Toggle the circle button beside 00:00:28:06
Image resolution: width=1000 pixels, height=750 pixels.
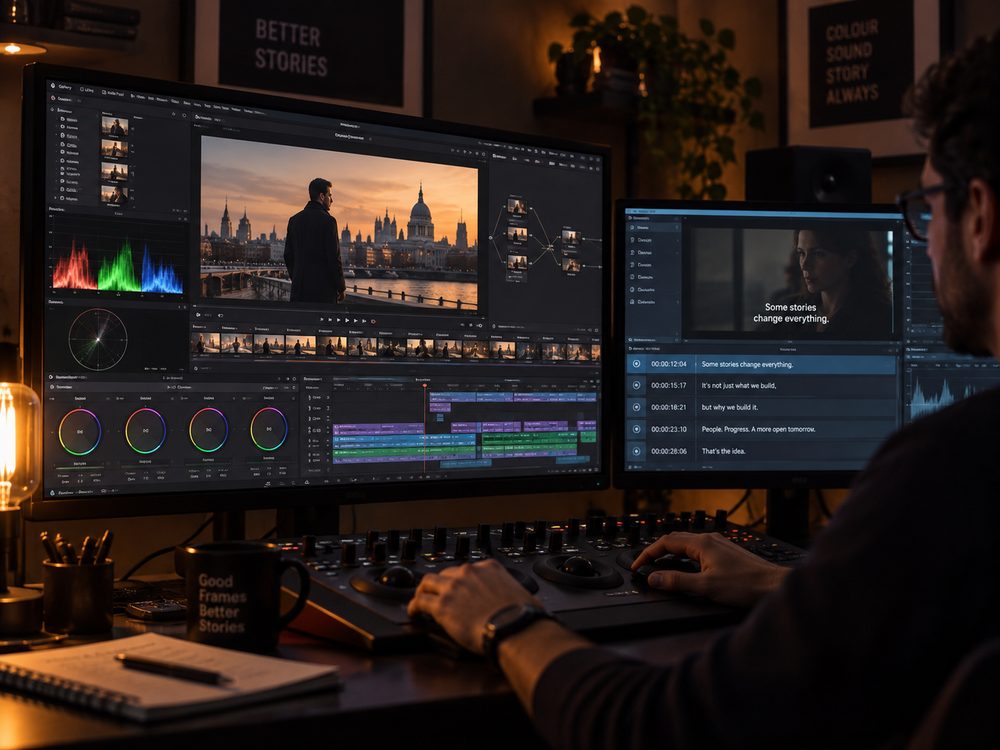[x=636, y=451]
